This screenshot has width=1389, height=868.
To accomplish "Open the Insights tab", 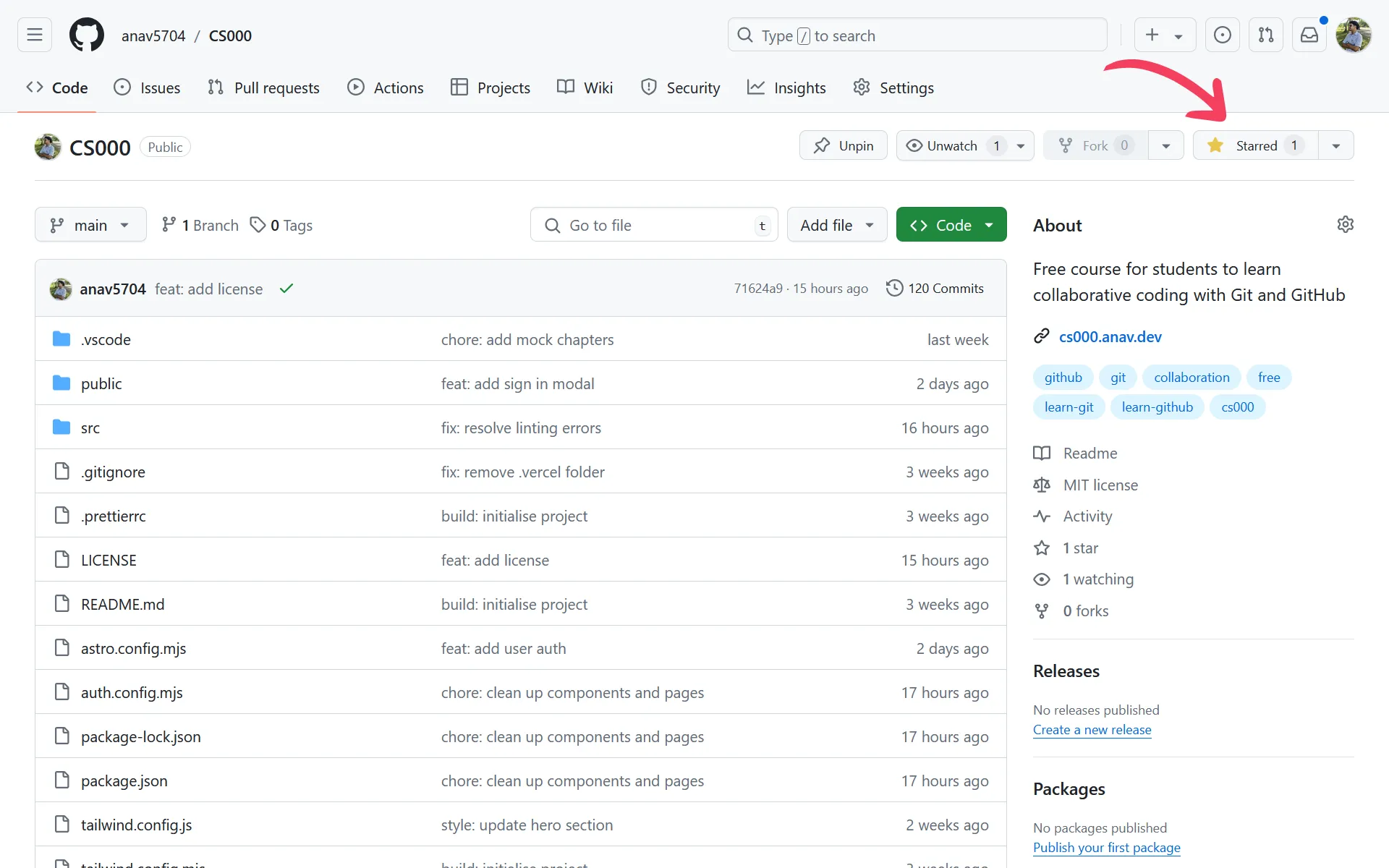I will [786, 88].
